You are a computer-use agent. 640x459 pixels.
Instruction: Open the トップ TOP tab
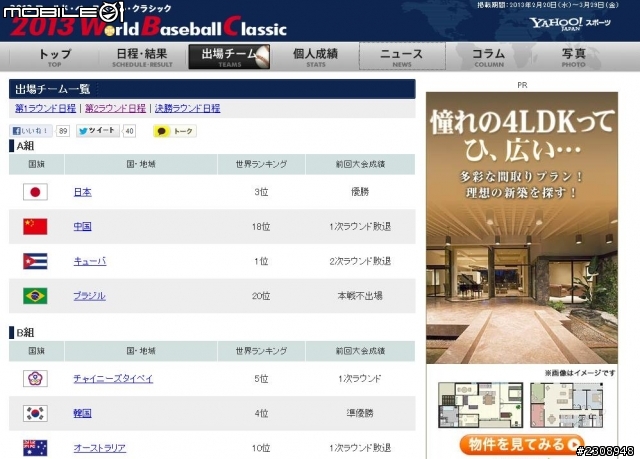pos(54,57)
